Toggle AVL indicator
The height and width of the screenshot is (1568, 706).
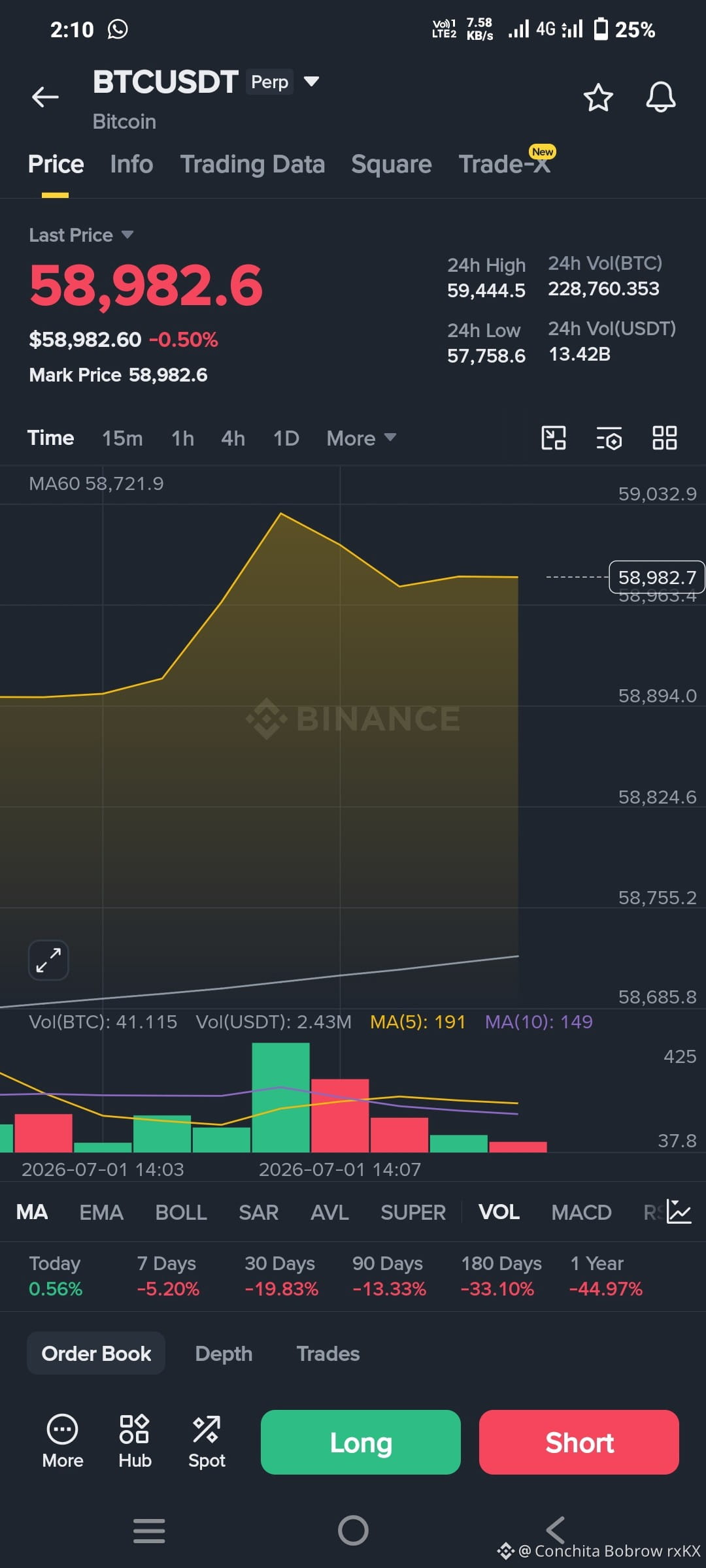[x=329, y=1213]
